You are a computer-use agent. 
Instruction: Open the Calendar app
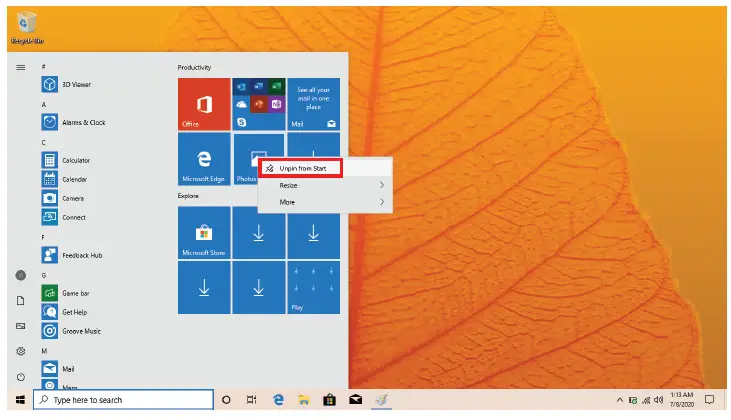(x=64, y=179)
